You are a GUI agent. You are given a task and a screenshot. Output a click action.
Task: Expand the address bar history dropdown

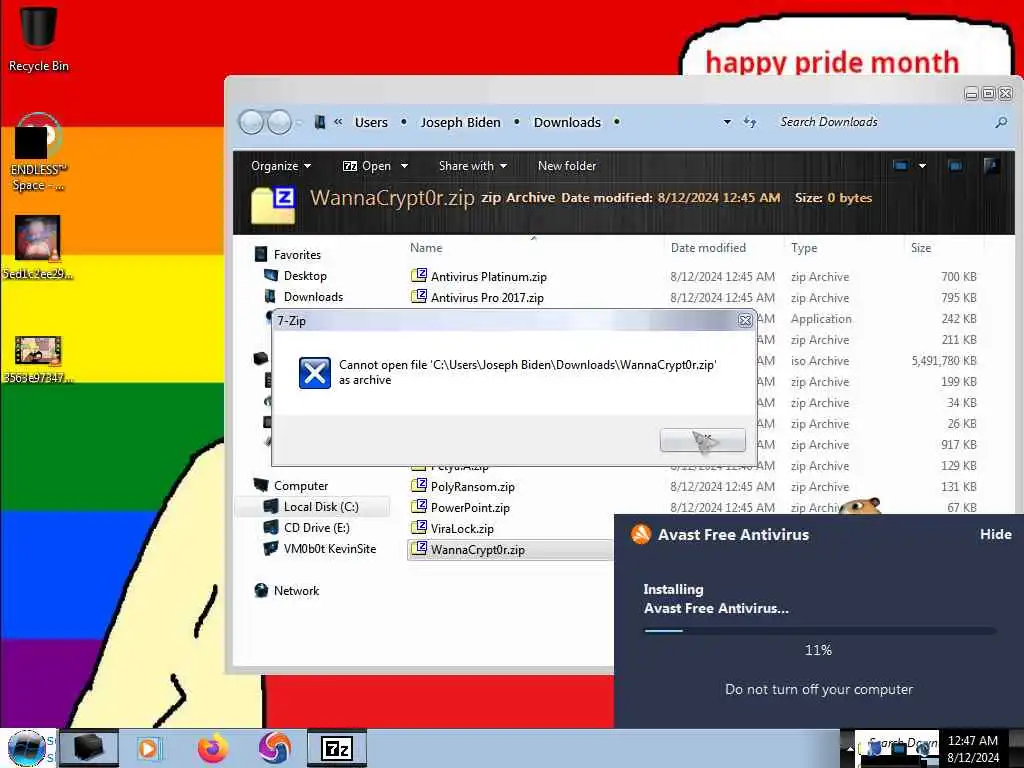[x=727, y=122]
